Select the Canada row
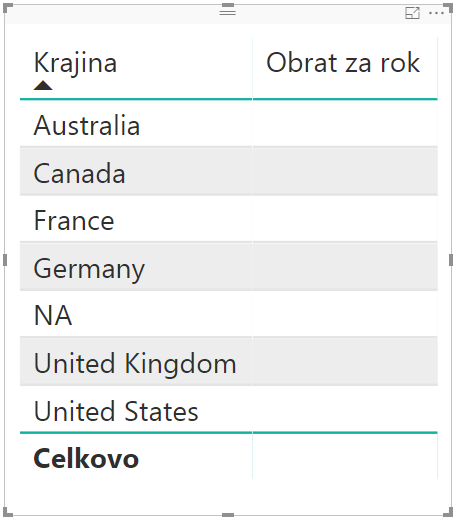 coord(229,171)
